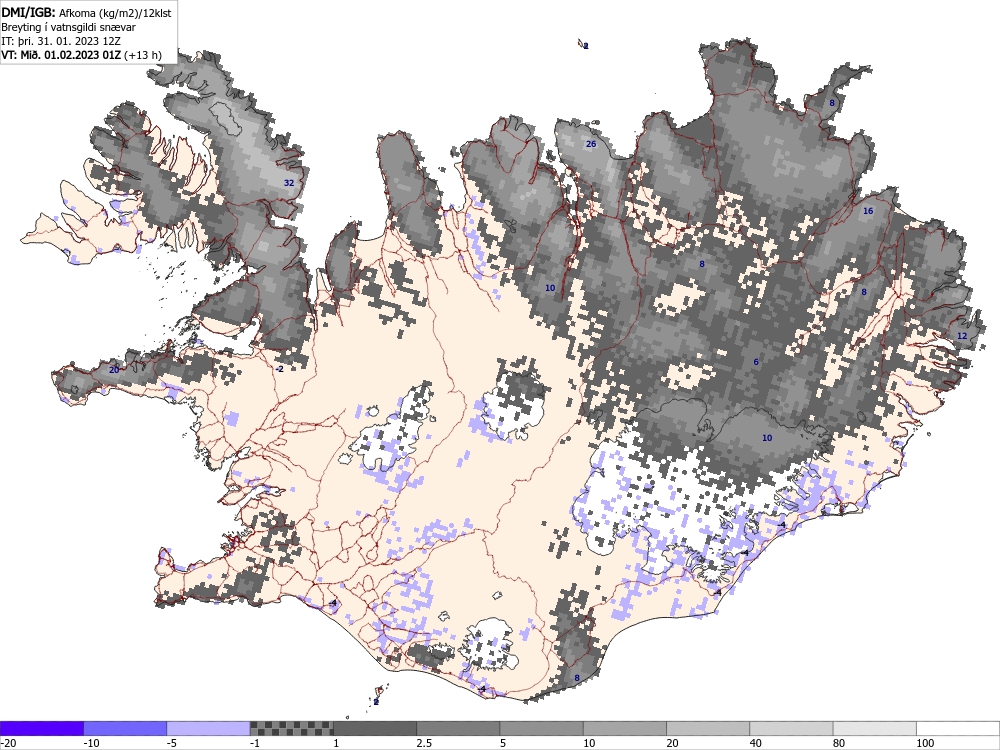Click valid time line 'VT: Mið. 01.02.2023 01Z (+13 h)'
Screen dimensions: 1000x750
pyautogui.click(x=81, y=55)
